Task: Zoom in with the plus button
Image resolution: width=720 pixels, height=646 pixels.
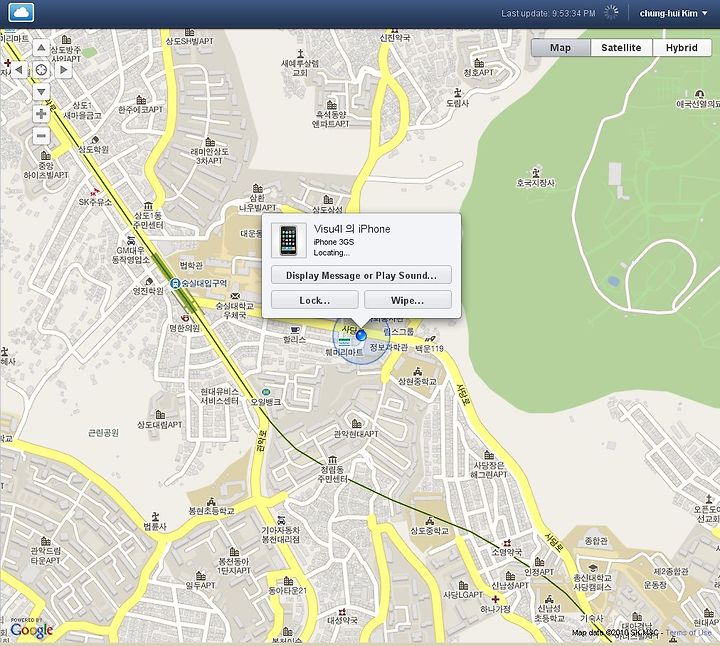Action: [41, 114]
